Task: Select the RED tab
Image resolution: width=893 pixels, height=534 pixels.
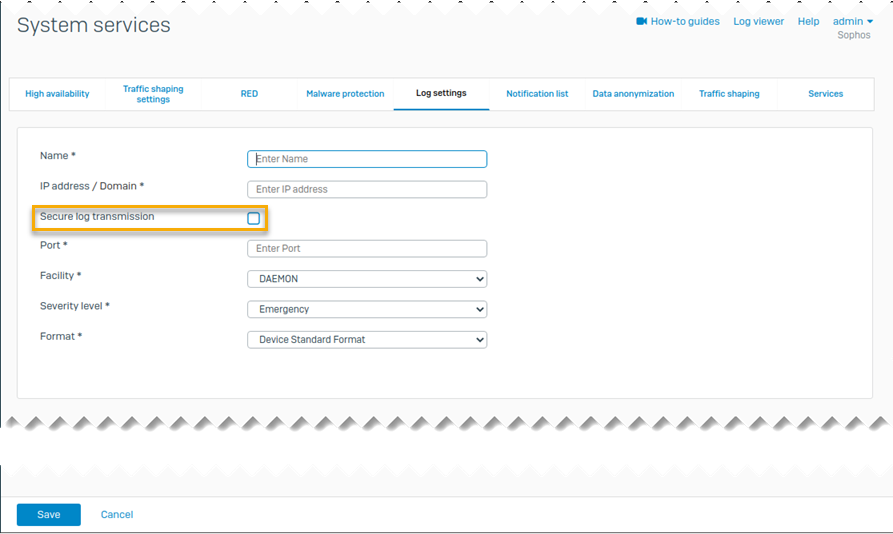Action: (249, 94)
